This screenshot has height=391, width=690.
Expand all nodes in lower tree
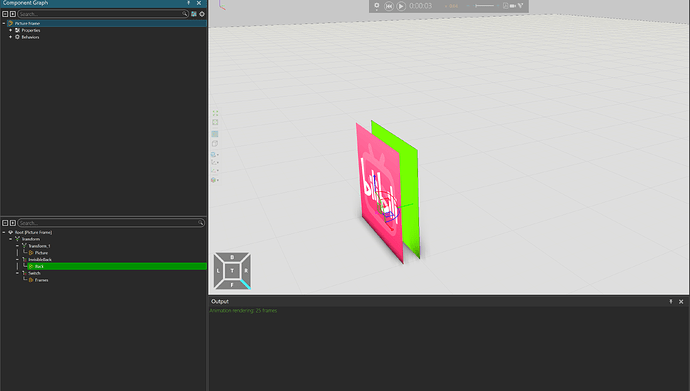tap(13, 223)
